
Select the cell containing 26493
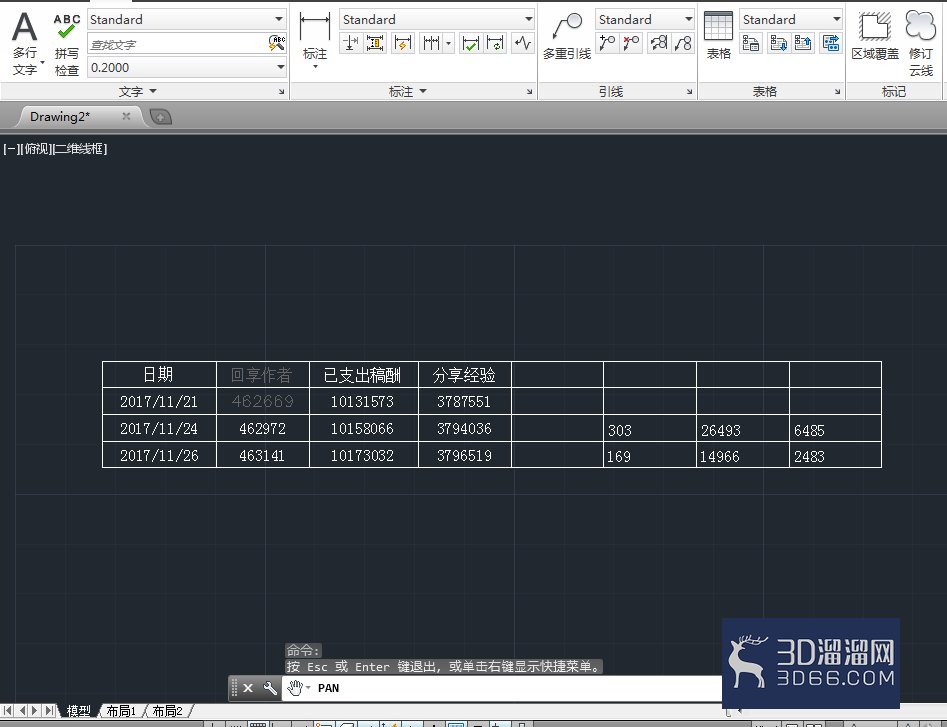[742, 428]
